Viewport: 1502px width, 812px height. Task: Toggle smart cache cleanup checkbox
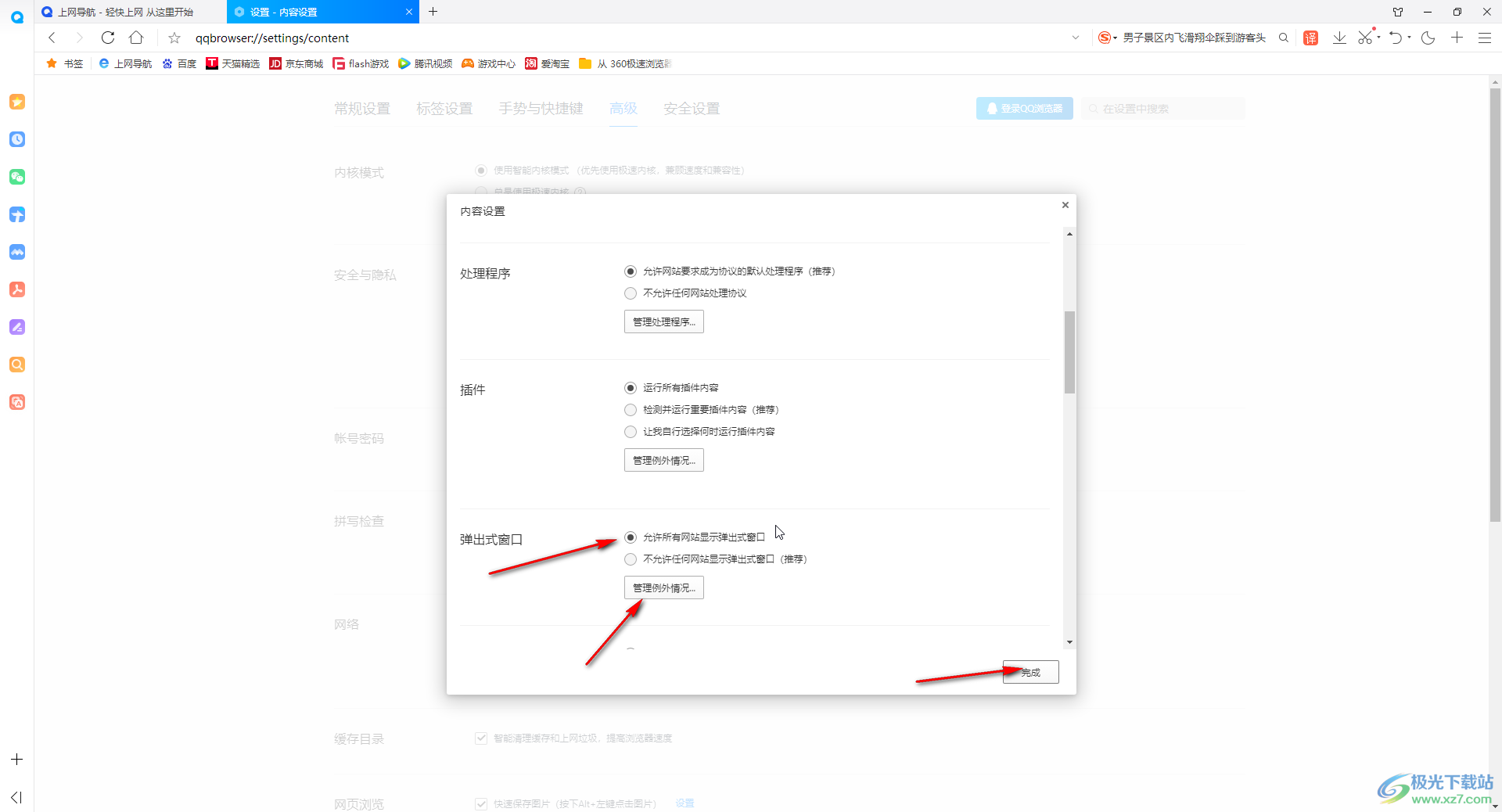pyautogui.click(x=481, y=738)
